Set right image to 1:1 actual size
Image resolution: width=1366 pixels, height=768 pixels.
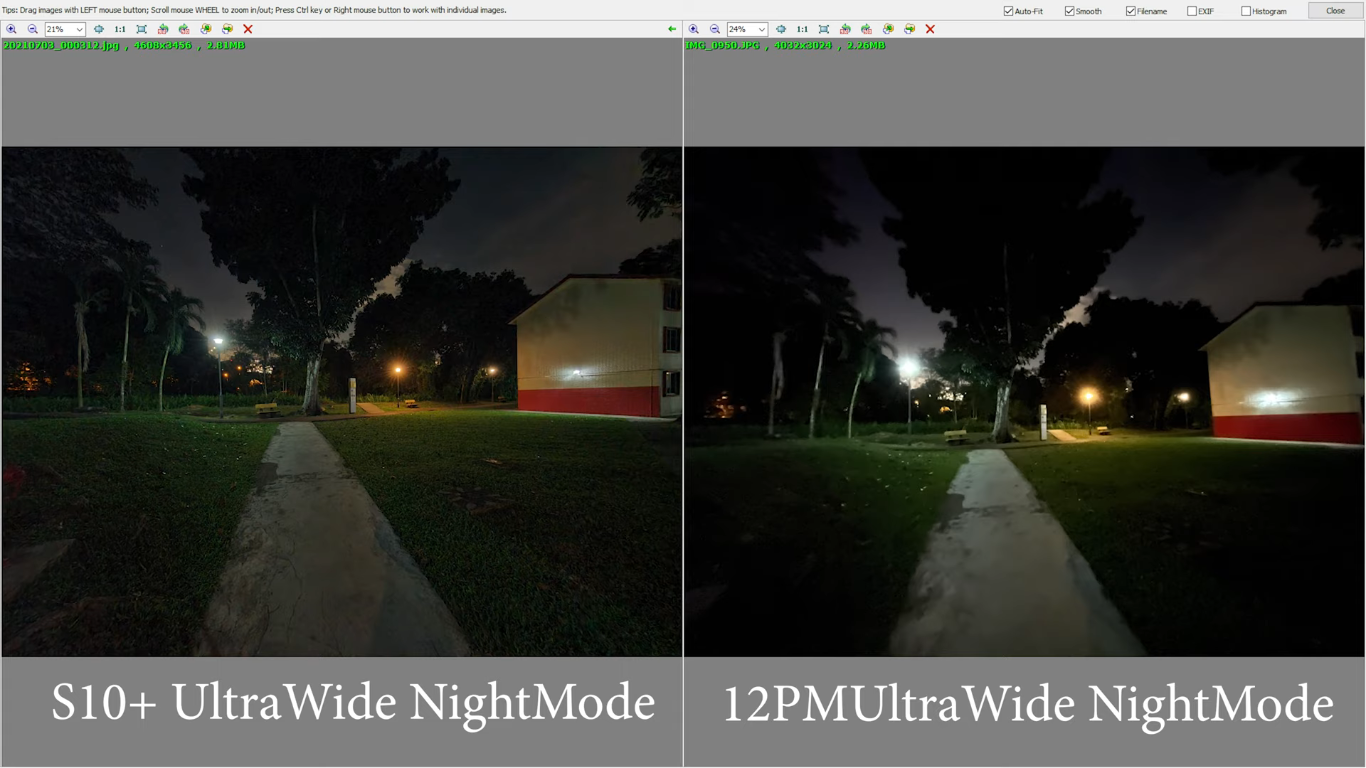[802, 29]
